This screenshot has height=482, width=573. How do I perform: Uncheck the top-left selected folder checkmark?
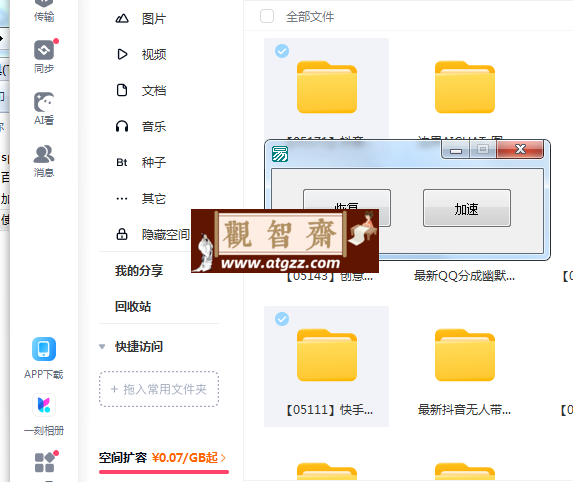[x=282, y=51]
